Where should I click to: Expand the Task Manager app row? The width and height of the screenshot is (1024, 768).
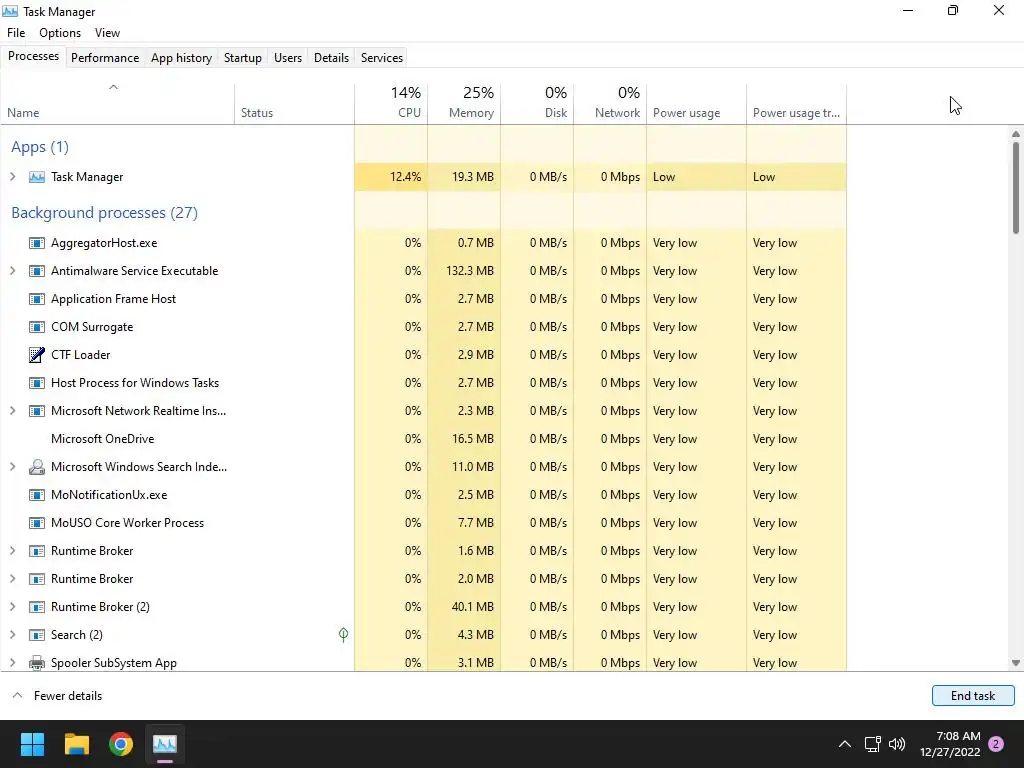tap(12, 177)
